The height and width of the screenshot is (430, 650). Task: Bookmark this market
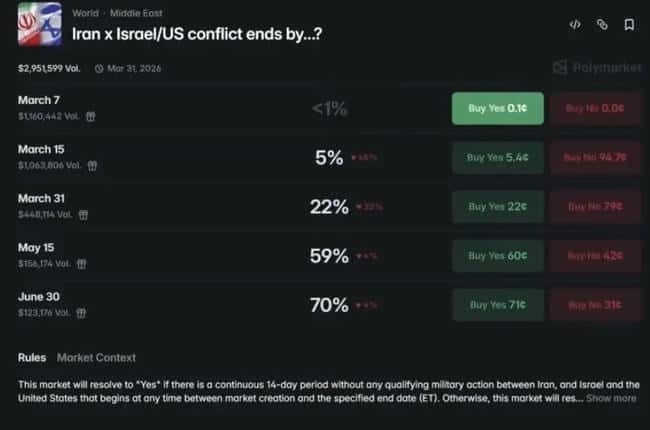[629, 24]
